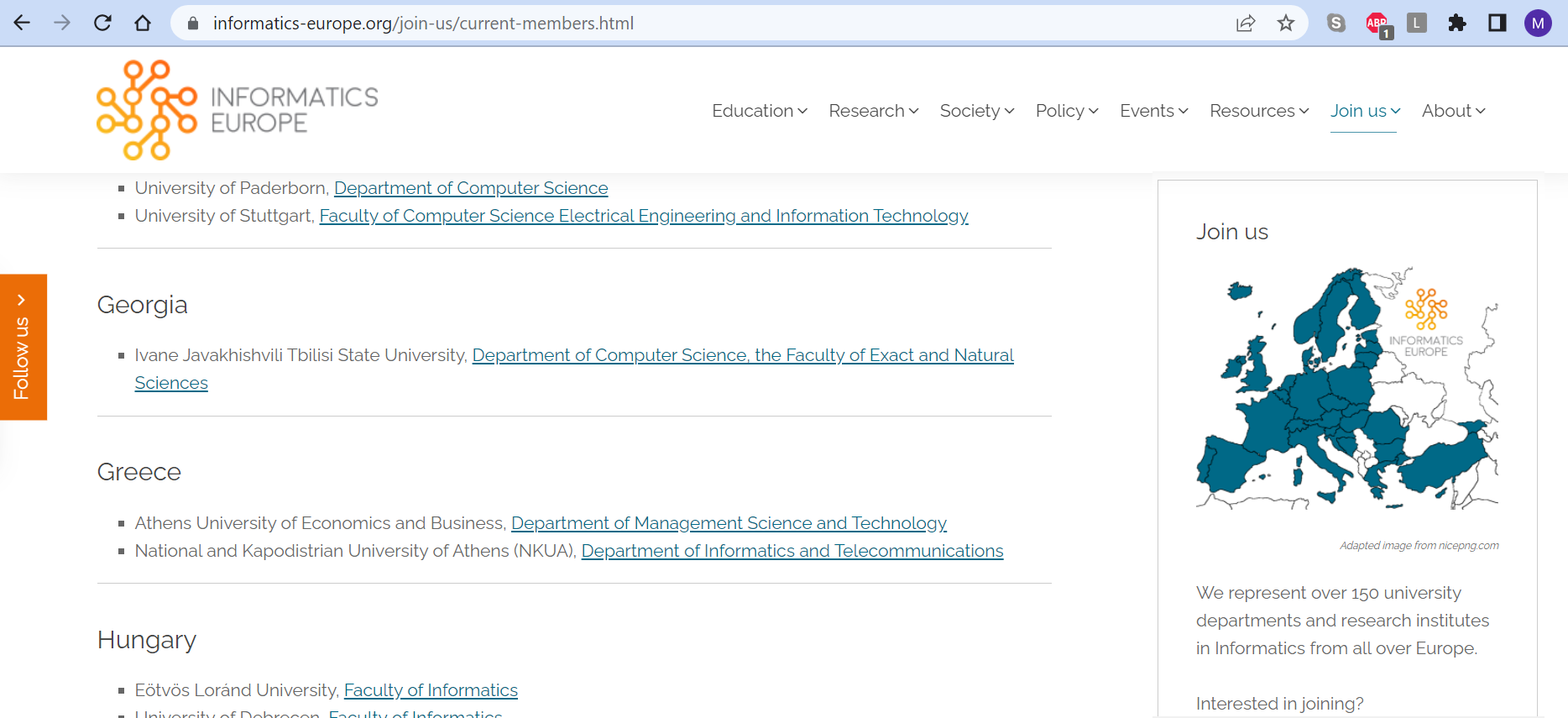
Task: Click the browser forward arrow
Action: [x=62, y=23]
